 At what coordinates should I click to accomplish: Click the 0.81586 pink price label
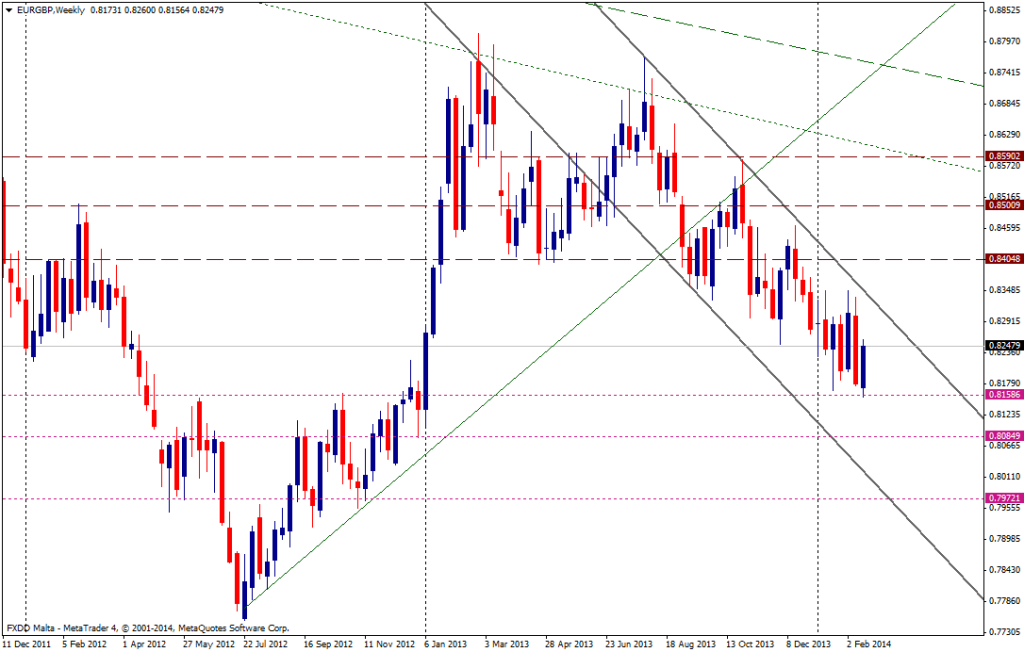click(x=1003, y=395)
